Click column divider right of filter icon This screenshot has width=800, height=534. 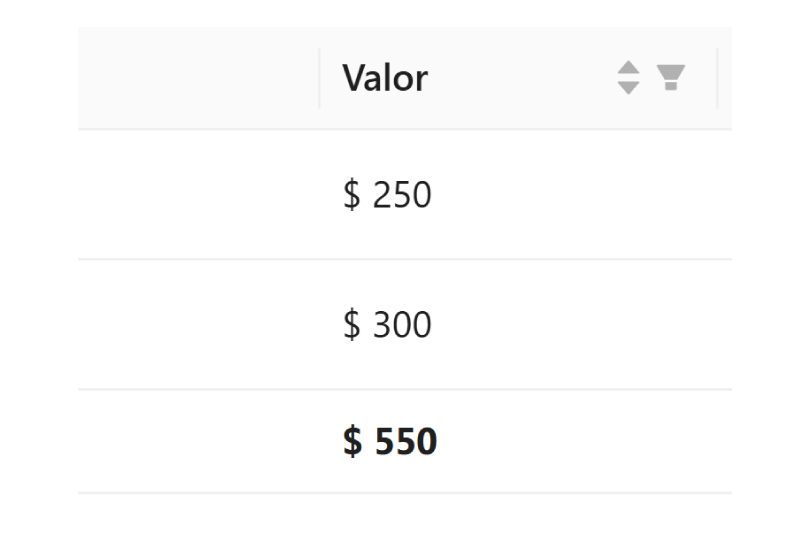717,78
